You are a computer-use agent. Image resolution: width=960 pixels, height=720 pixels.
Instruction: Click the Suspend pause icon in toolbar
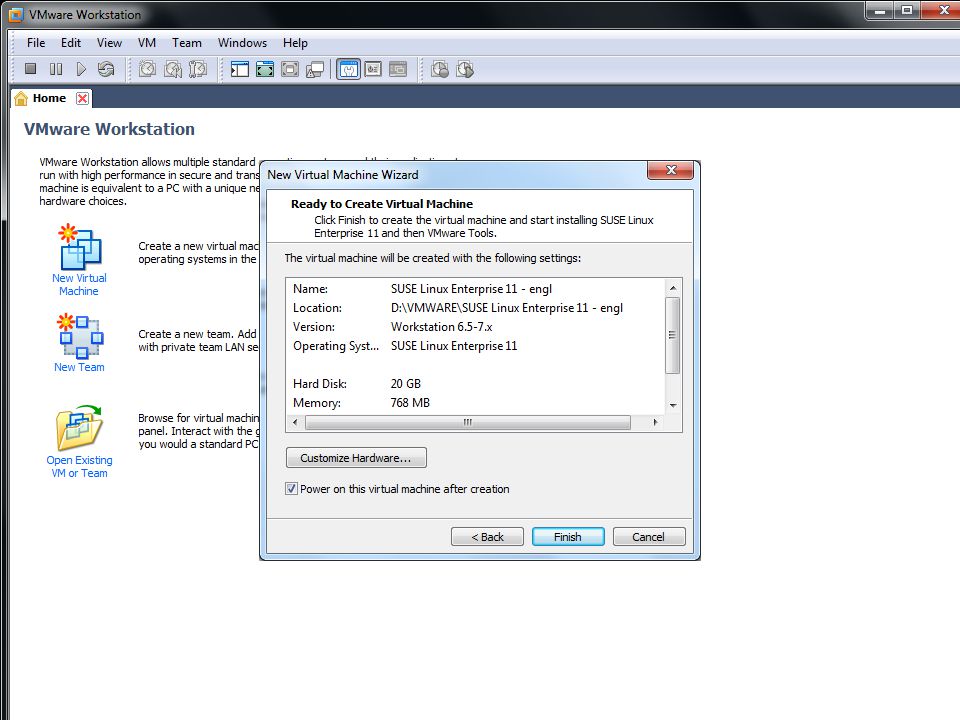56,69
